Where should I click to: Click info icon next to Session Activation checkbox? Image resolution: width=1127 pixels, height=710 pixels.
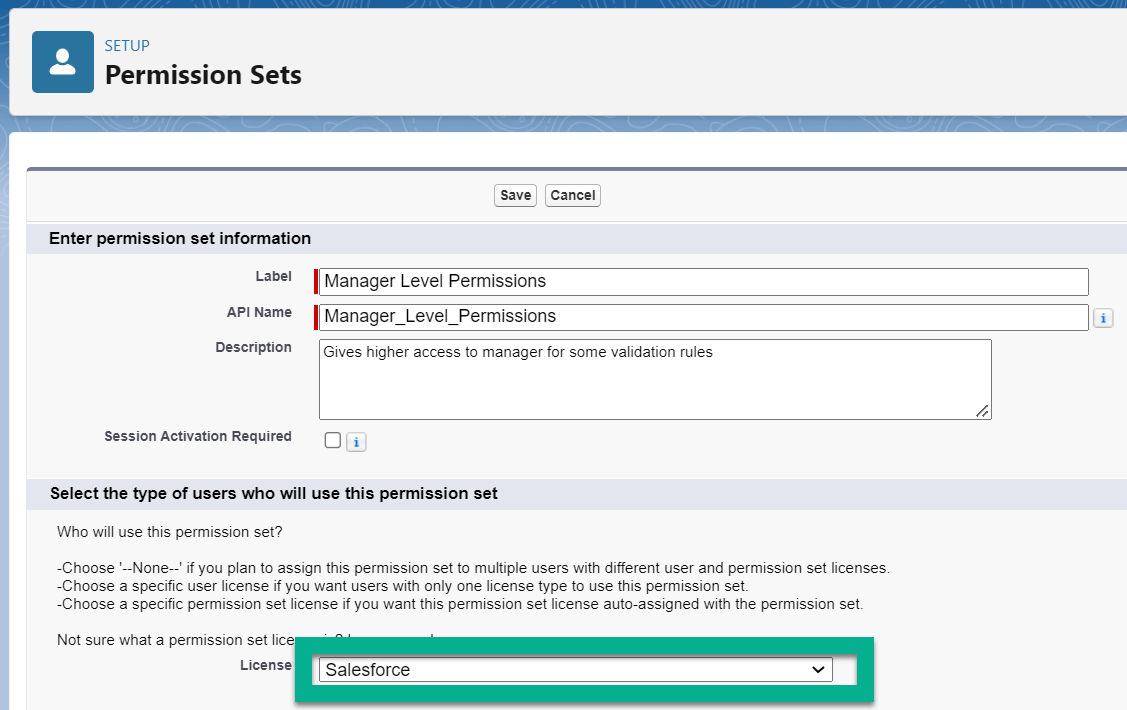356,441
